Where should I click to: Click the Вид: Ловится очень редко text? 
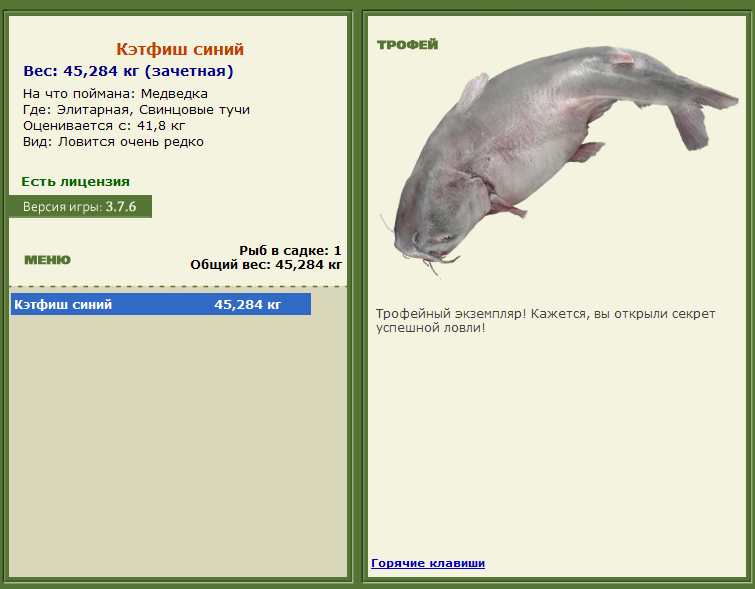pyautogui.click(x=113, y=142)
